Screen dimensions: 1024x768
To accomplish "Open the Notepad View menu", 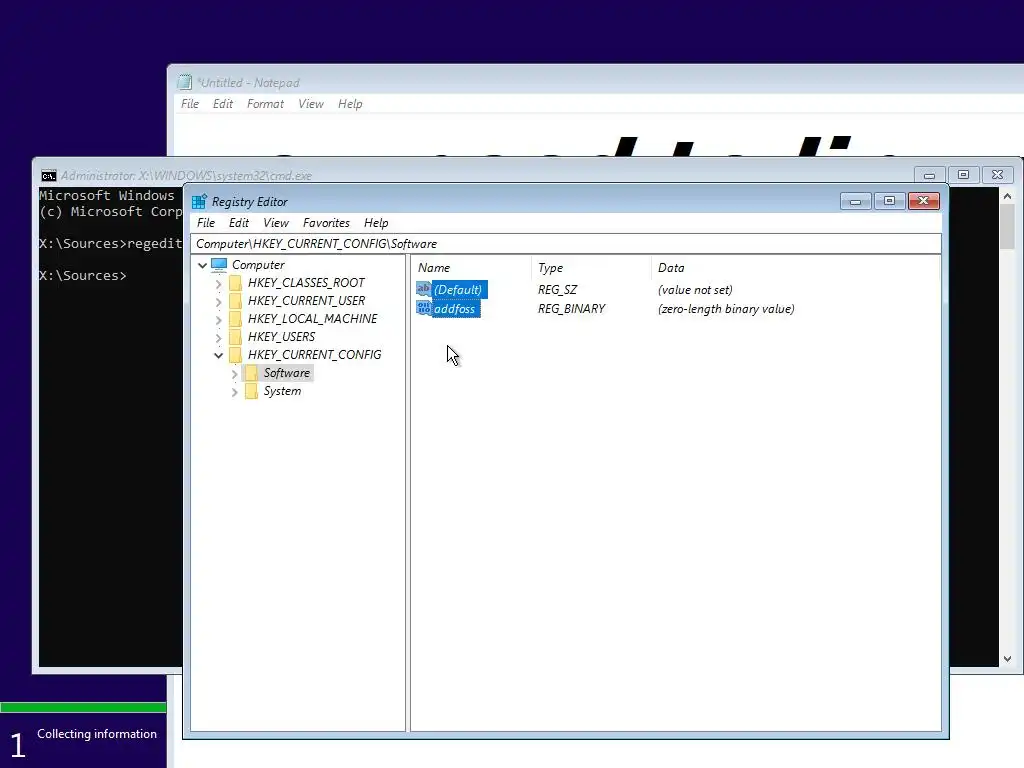I will tap(311, 104).
